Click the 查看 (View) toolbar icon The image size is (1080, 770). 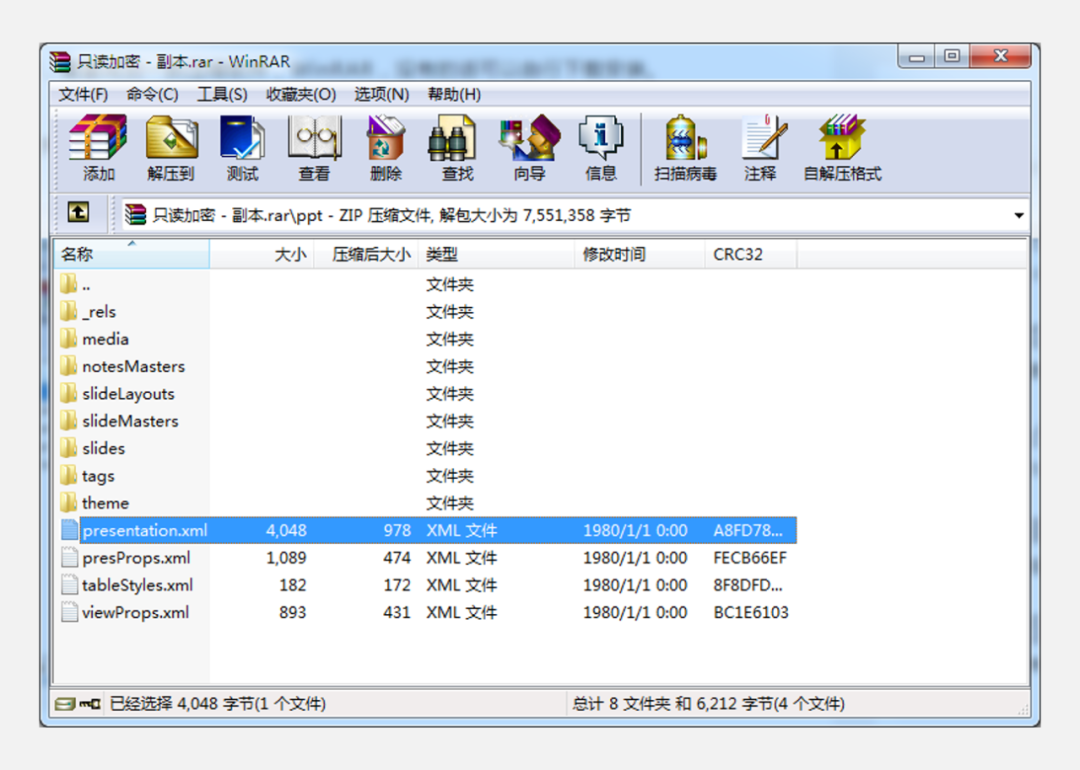click(x=315, y=138)
